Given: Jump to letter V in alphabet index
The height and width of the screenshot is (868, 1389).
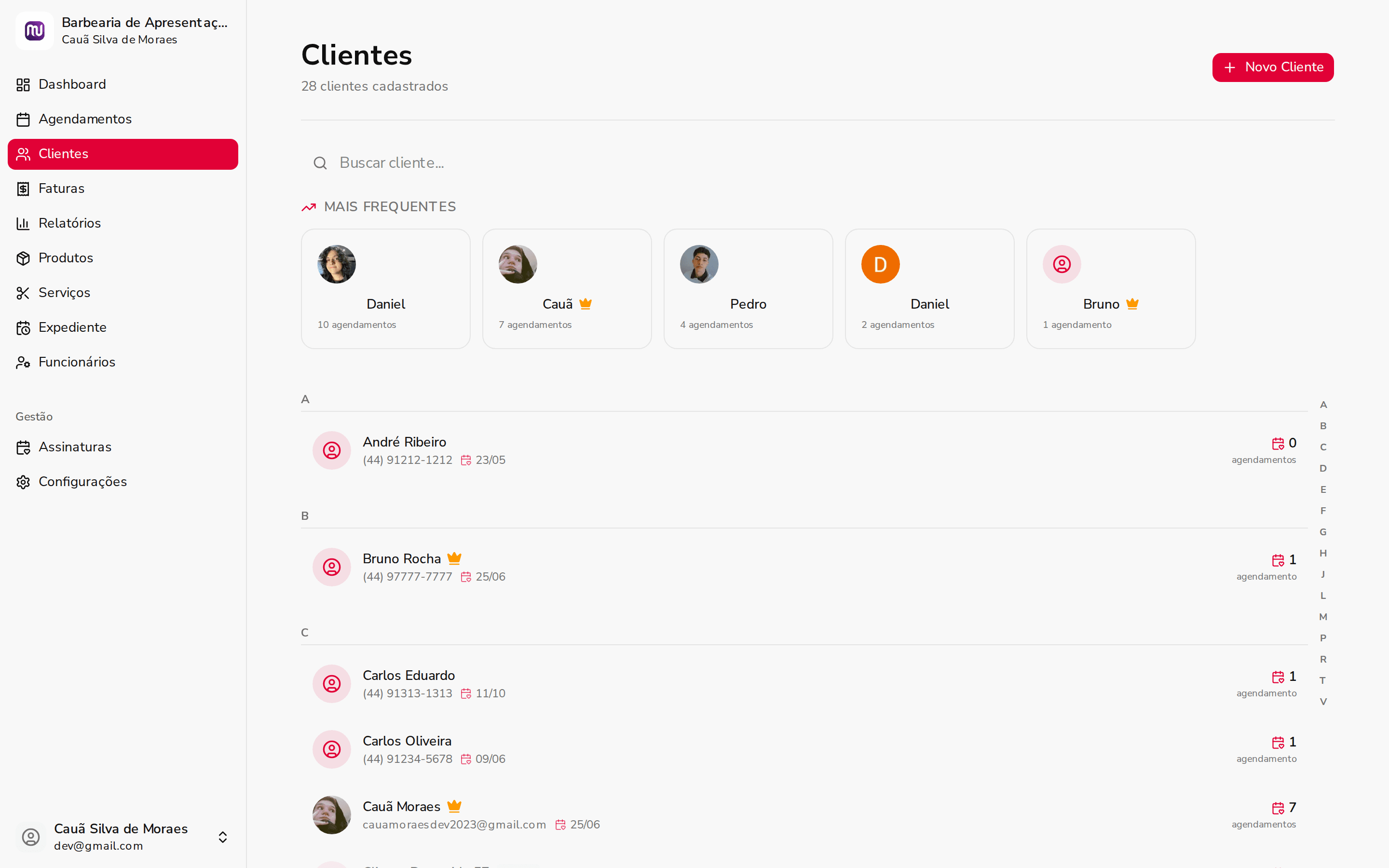Looking at the screenshot, I should [1323, 702].
